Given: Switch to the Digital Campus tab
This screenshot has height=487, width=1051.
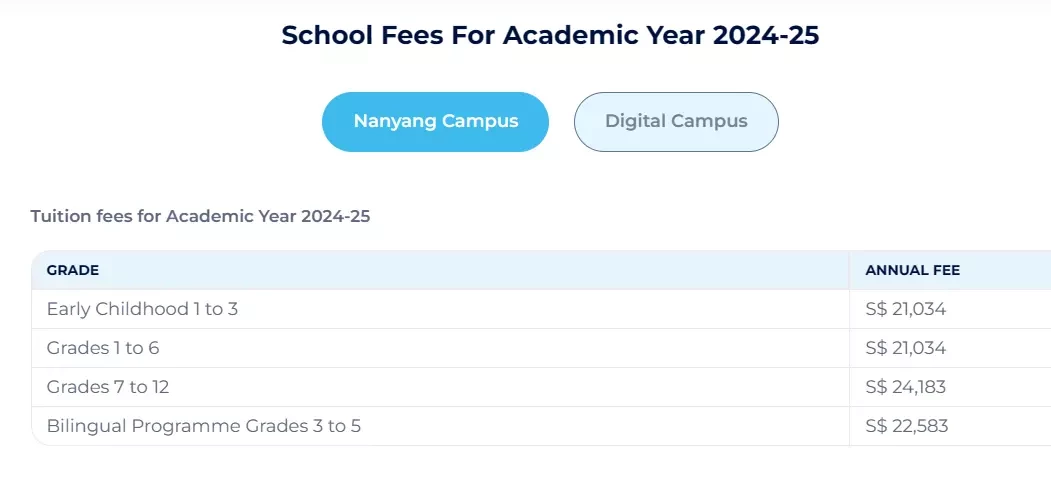Looking at the screenshot, I should [676, 122].
